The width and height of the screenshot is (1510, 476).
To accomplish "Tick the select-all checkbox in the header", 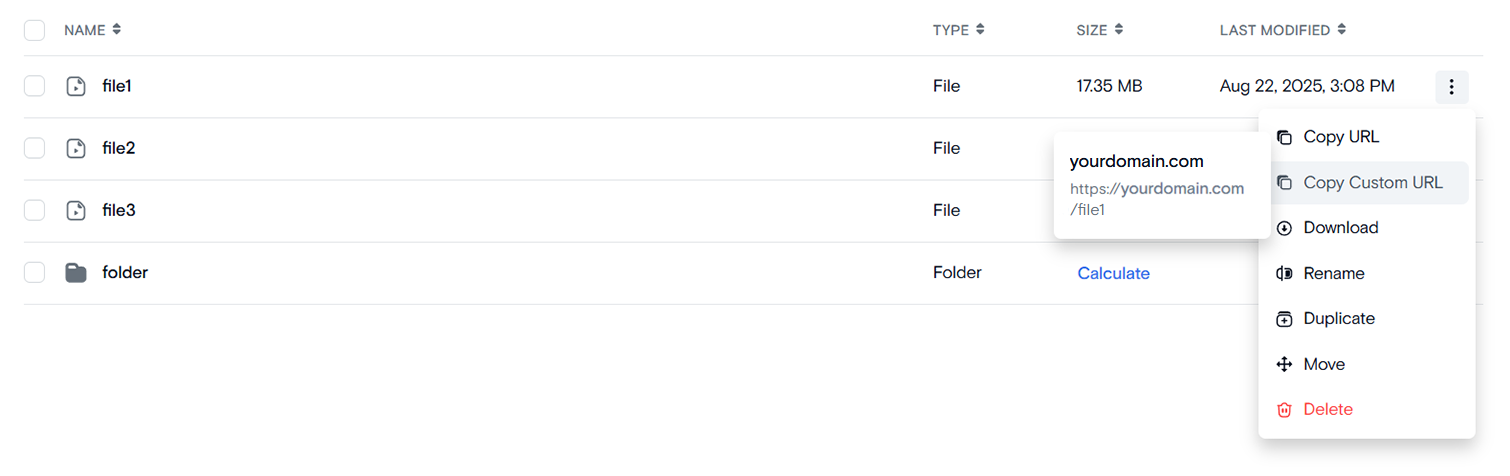I will pyautogui.click(x=35, y=31).
